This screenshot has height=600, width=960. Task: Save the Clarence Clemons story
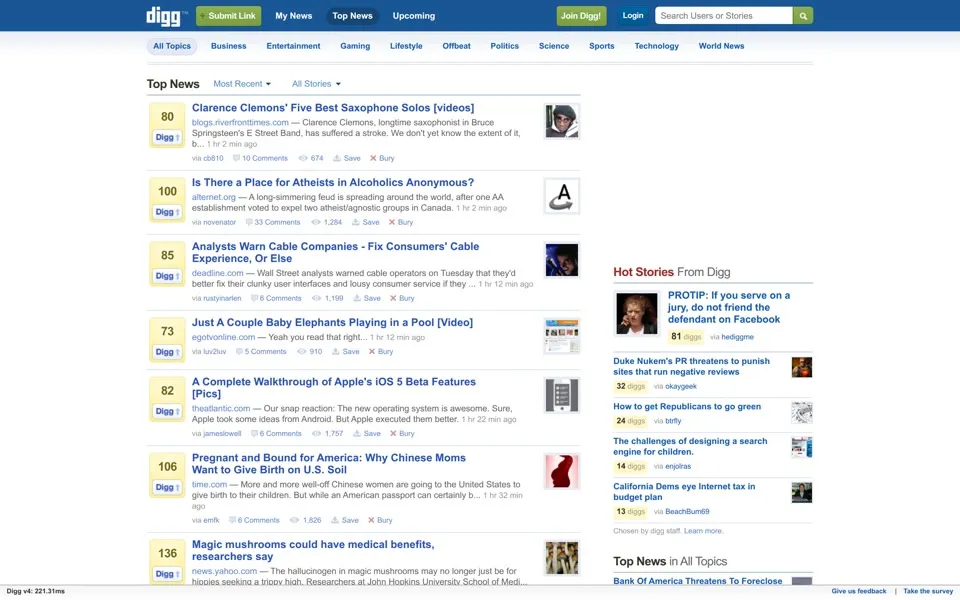(347, 158)
